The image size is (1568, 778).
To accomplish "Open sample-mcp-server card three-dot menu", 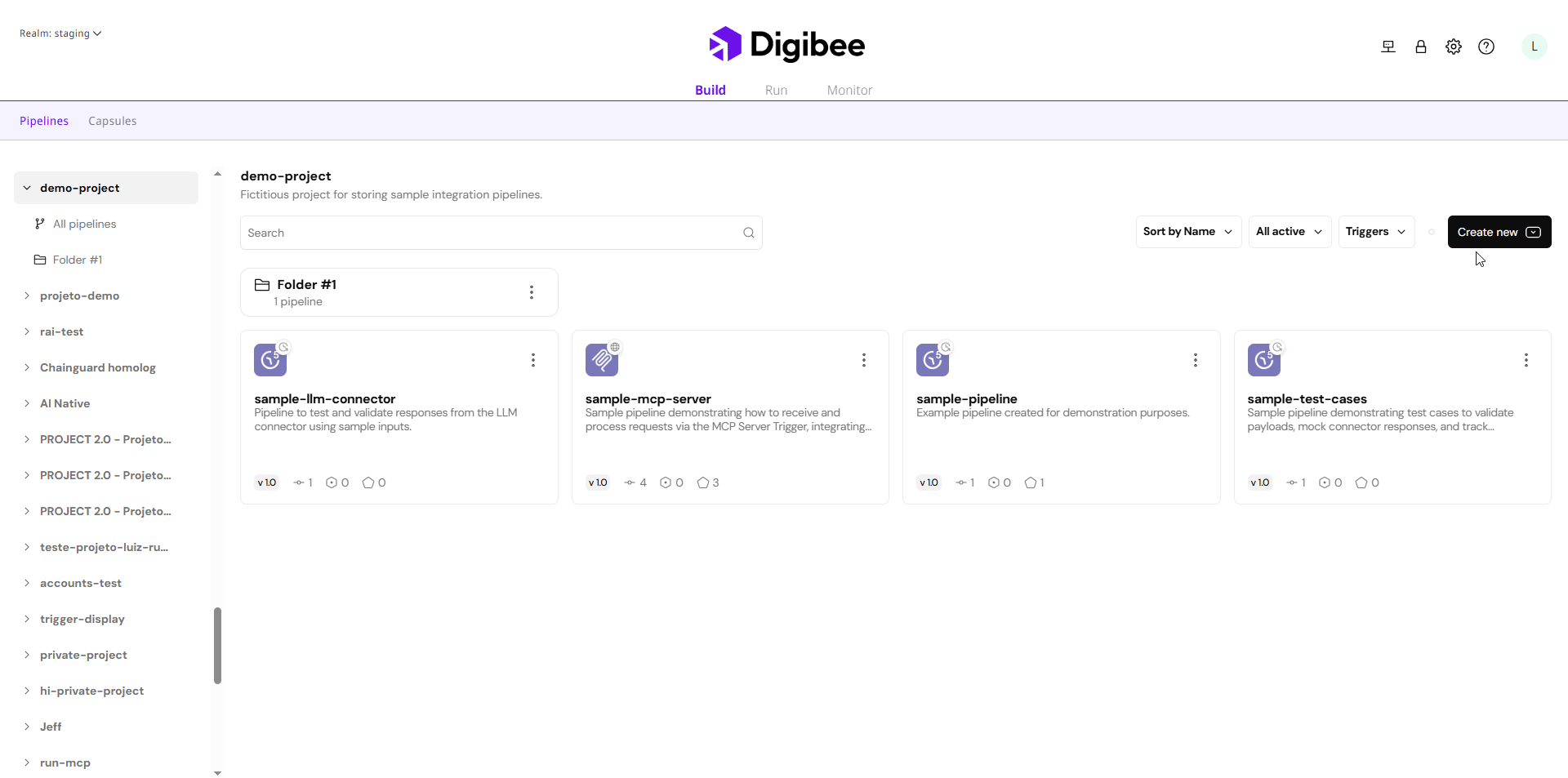I will point(864,360).
